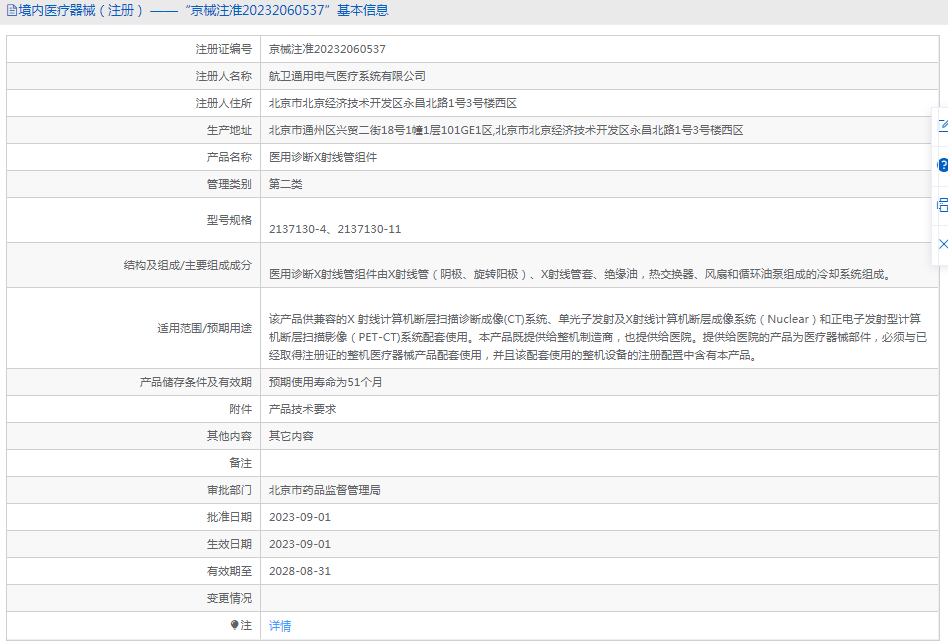Open the 详情 link in the bottom row
The image size is (948, 643).
(280, 626)
